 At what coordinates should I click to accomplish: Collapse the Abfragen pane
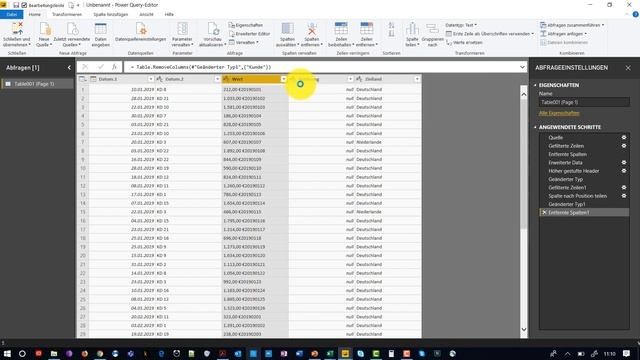(69, 68)
